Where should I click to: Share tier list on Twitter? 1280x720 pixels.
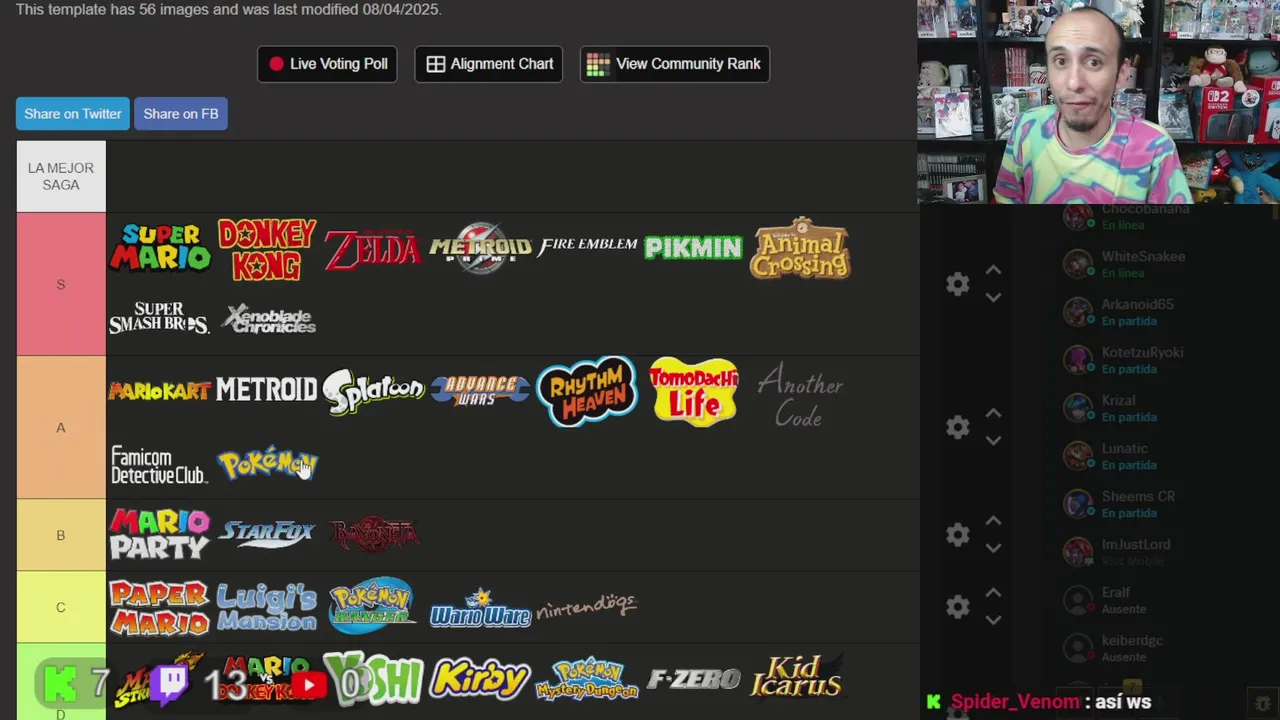[73, 114]
